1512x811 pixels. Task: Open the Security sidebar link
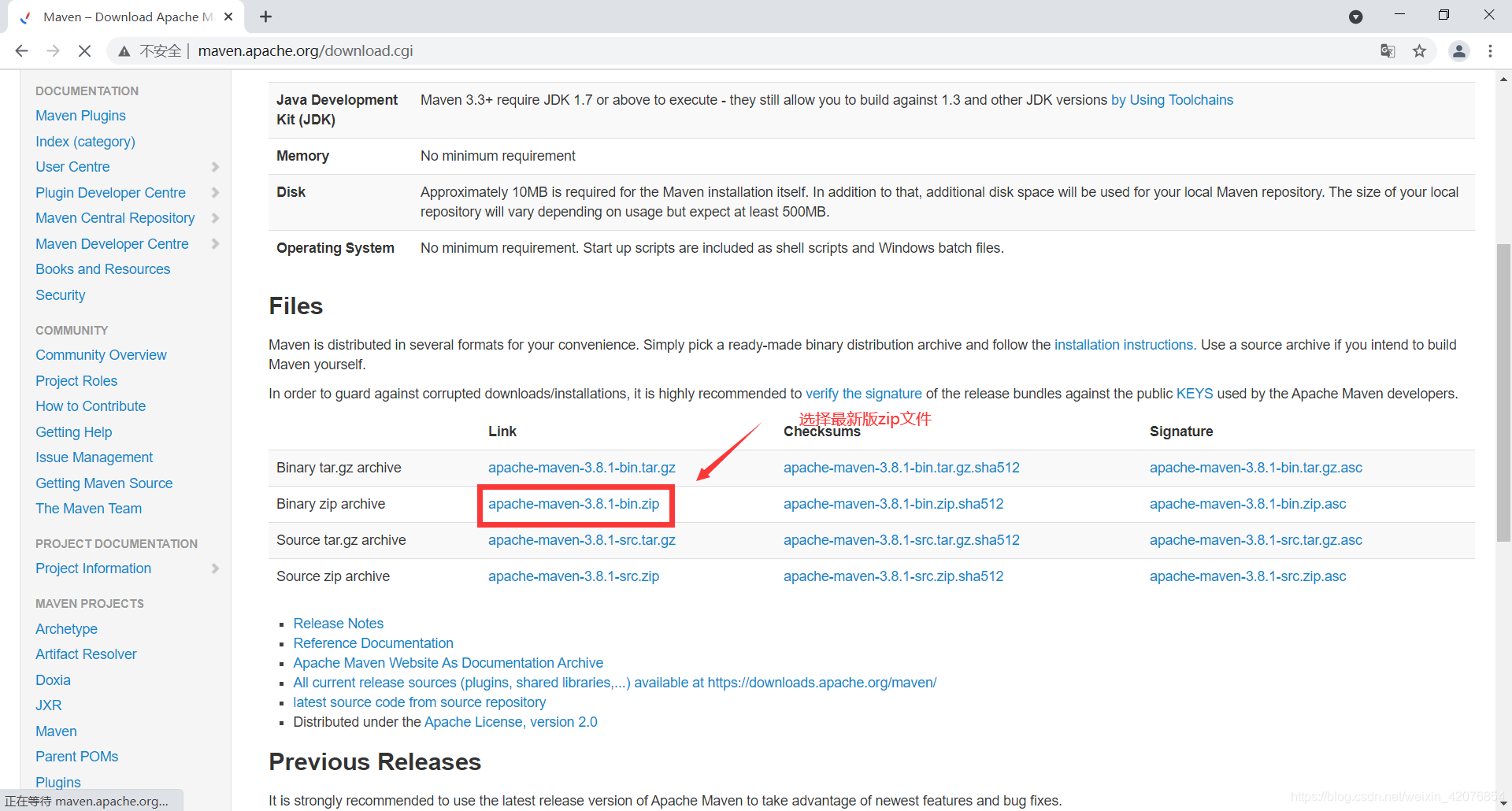[60, 295]
